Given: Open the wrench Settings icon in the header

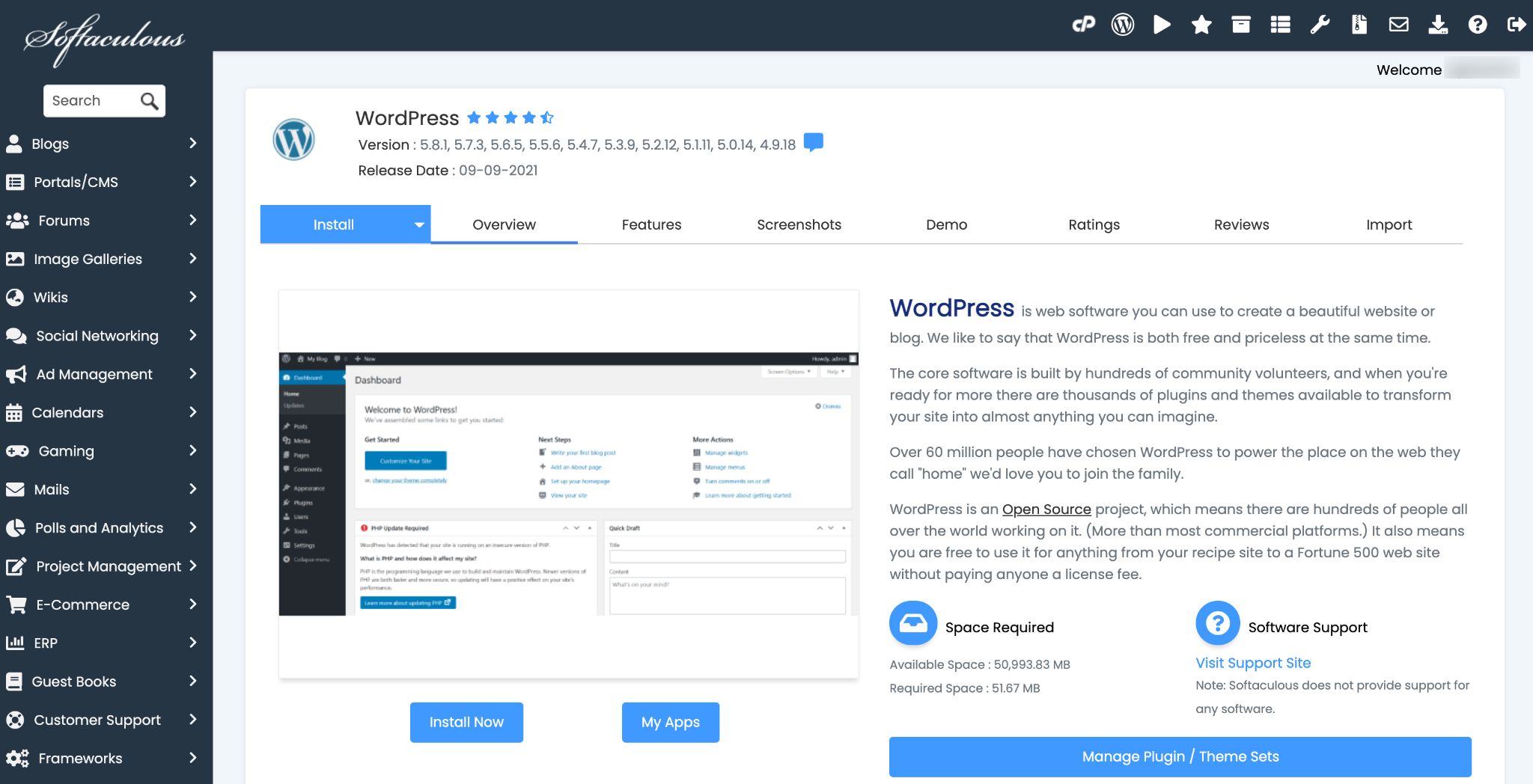Looking at the screenshot, I should click(x=1320, y=24).
